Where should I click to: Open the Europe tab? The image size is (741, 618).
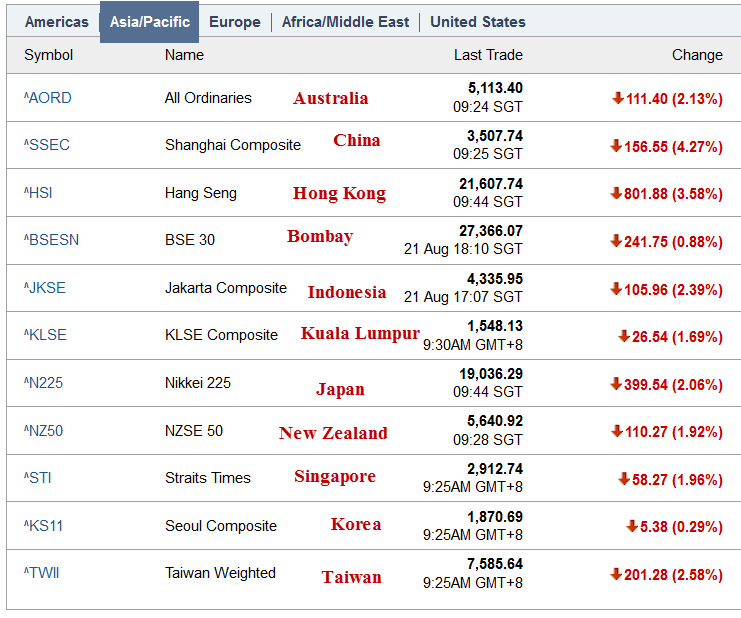(235, 21)
